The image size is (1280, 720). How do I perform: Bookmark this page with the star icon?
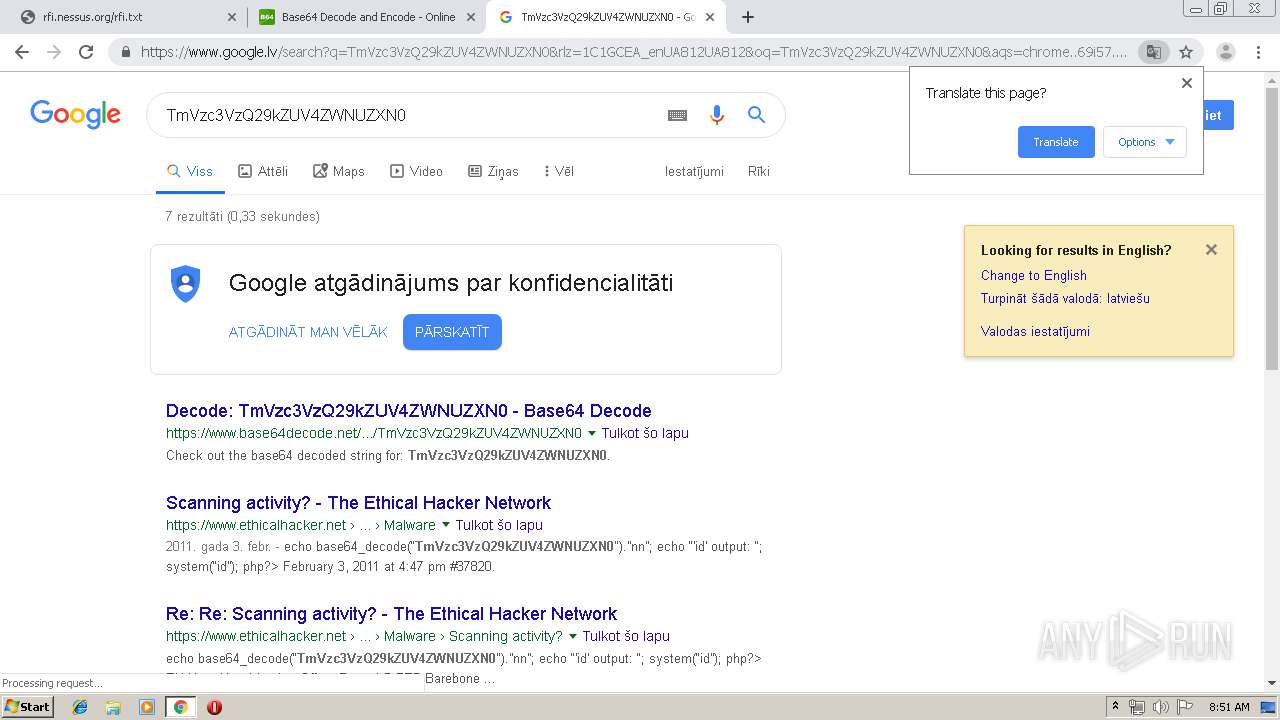click(1186, 52)
